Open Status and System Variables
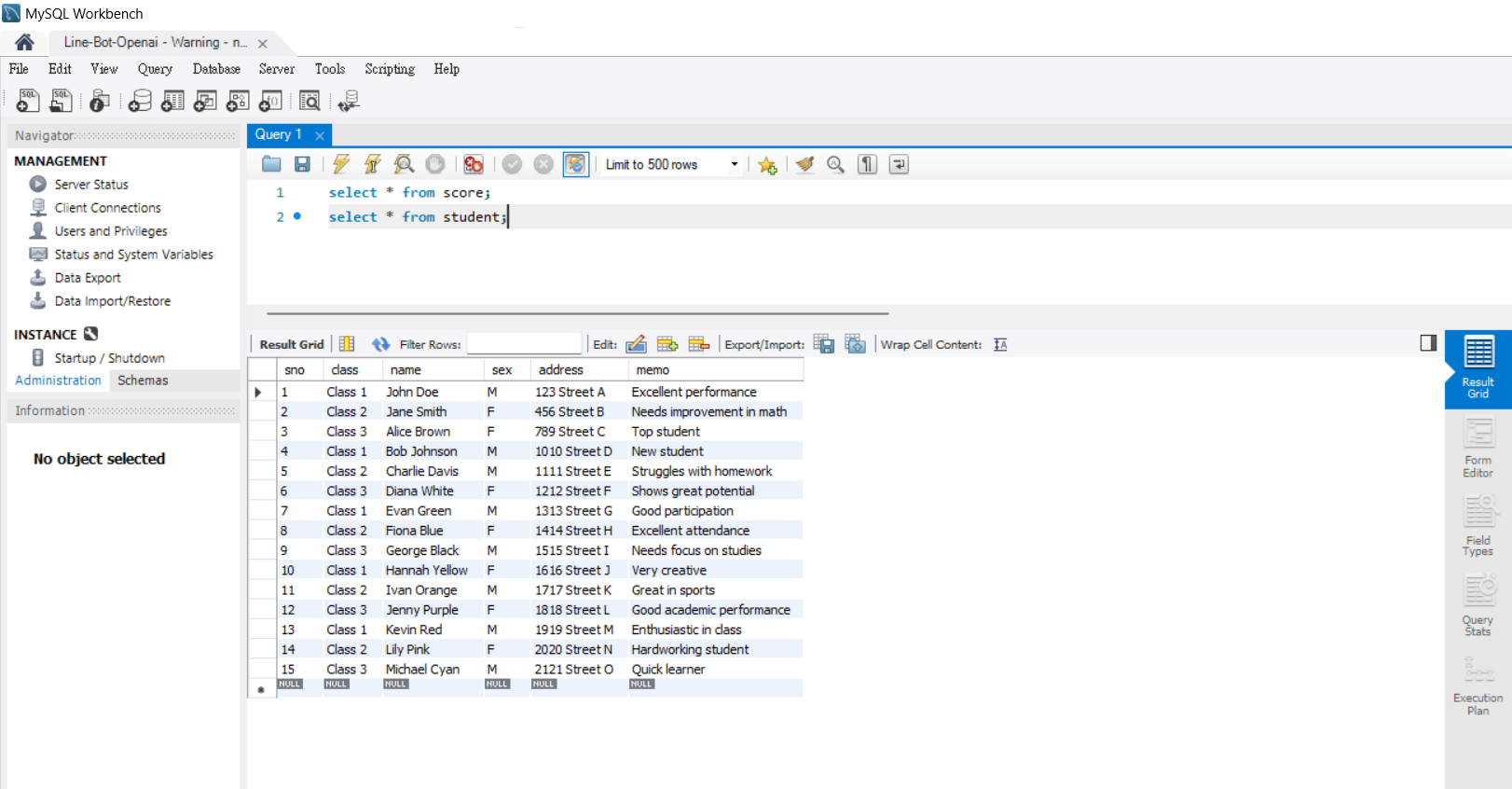 (x=133, y=255)
